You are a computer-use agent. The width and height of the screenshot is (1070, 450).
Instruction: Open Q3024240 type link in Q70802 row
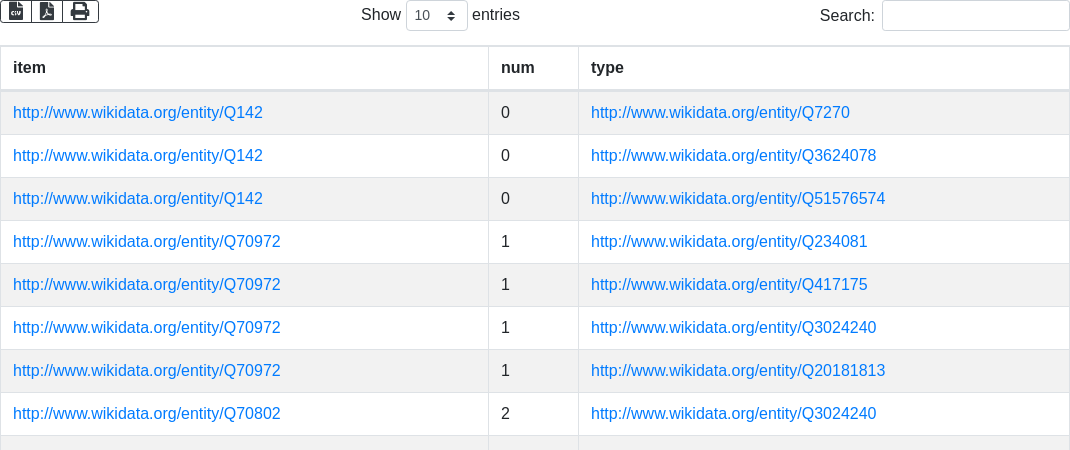tap(733, 414)
